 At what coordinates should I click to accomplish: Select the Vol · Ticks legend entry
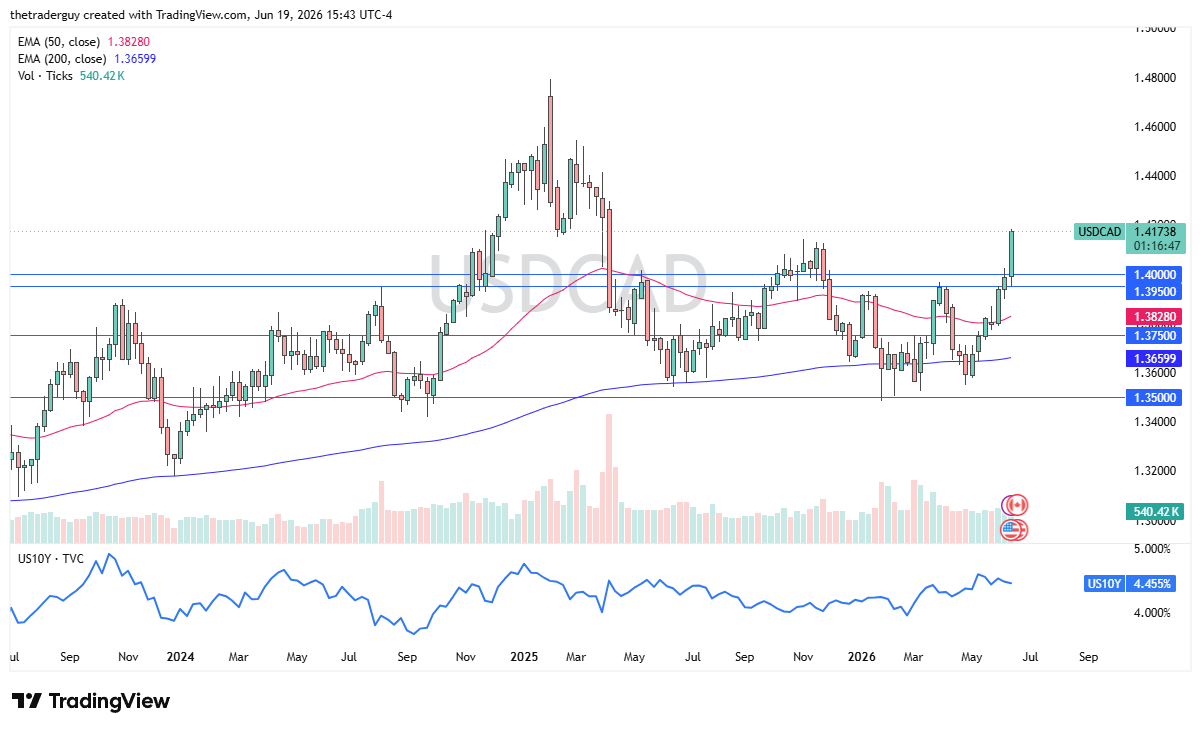coord(44,76)
